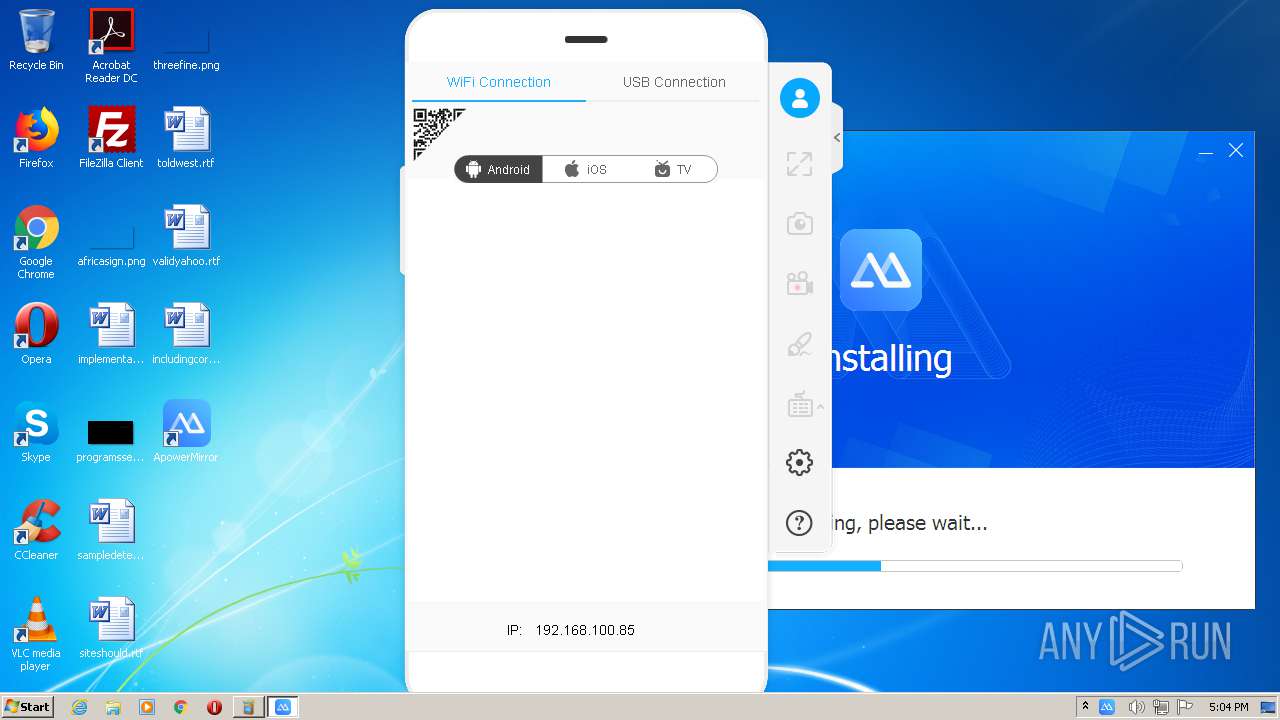Click the ApowerMirror system tray icon
This screenshot has width=1280, height=720.
(1107, 707)
